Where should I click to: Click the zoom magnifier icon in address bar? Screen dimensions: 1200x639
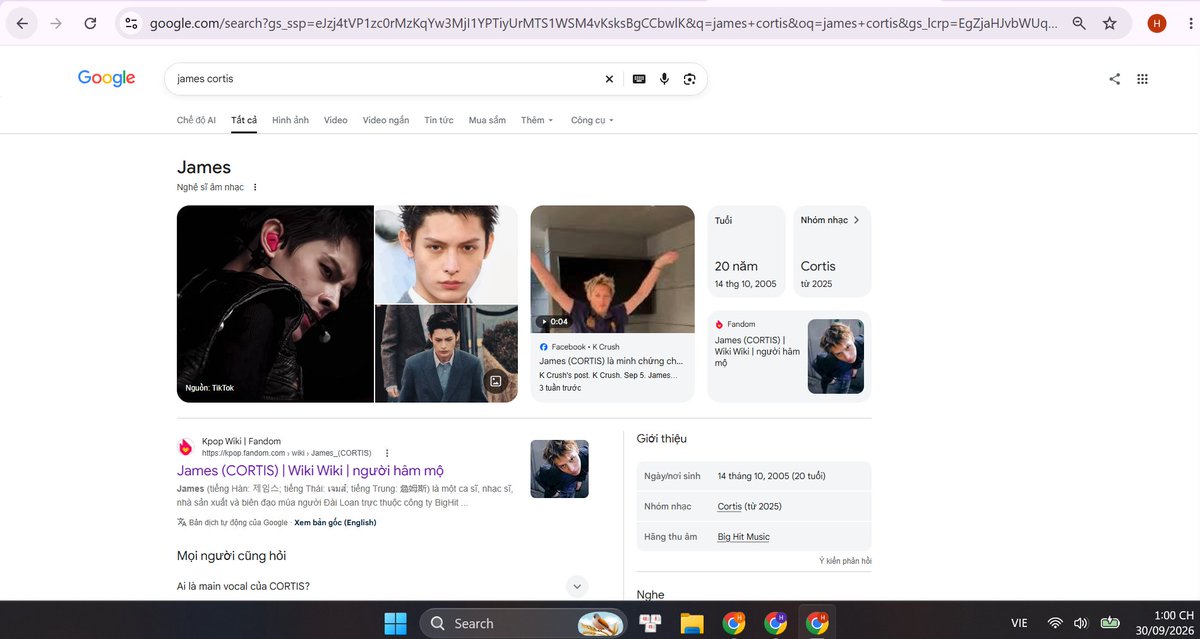pyautogui.click(x=1079, y=23)
